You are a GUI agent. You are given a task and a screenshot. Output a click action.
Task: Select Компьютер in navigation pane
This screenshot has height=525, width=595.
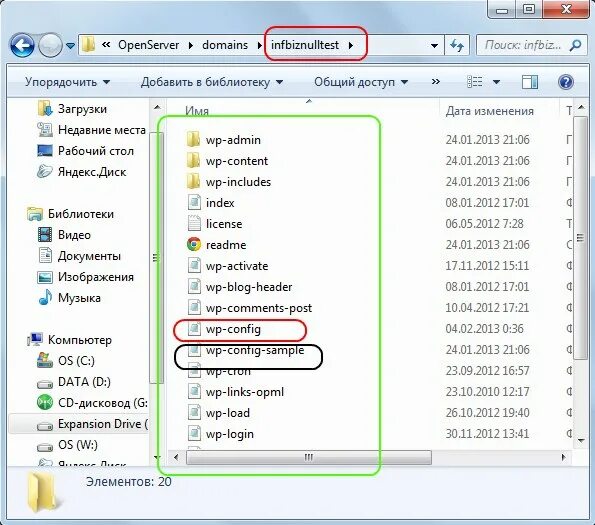click(x=80, y=340)
